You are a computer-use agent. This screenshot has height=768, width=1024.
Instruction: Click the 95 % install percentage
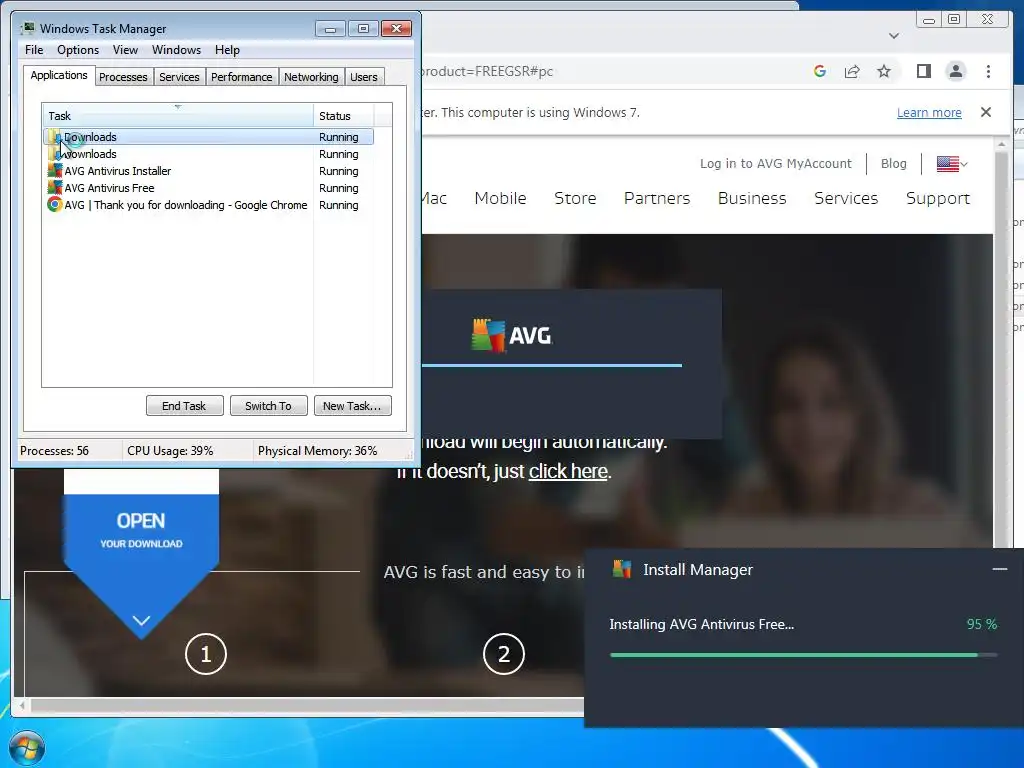[982, 624]
